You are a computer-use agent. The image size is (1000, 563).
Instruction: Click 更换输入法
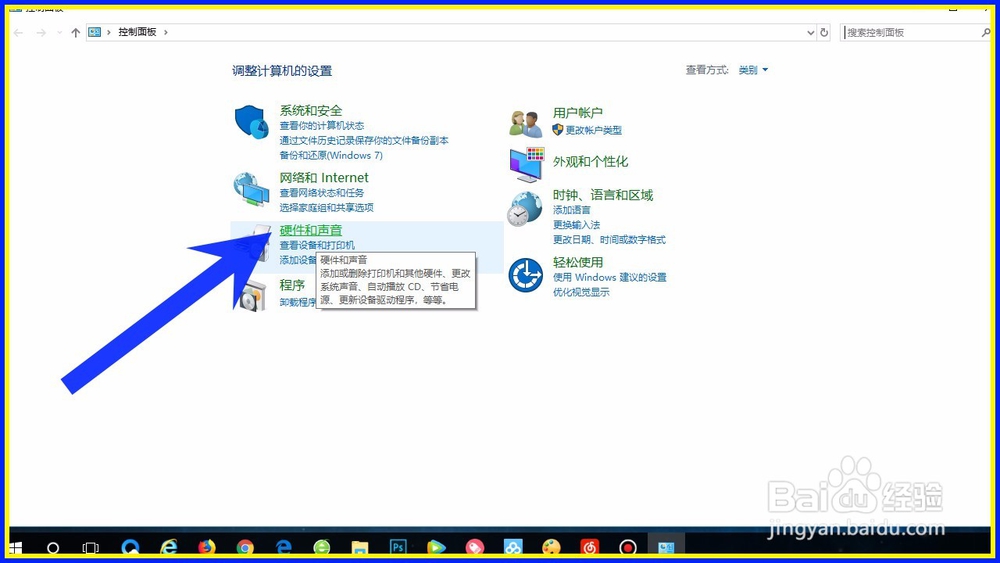(577, 224)
